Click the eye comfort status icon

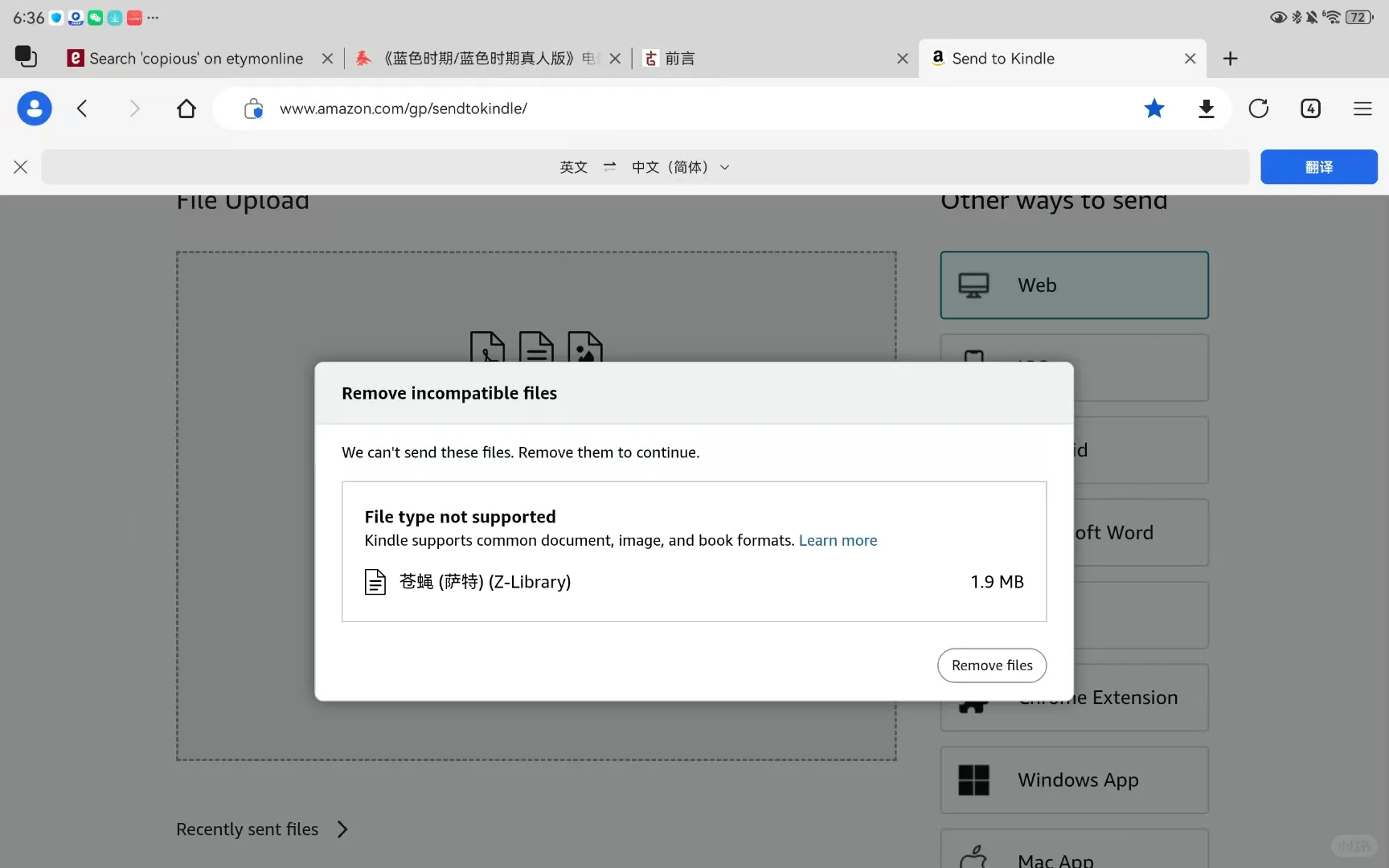tap(1278, 17)
